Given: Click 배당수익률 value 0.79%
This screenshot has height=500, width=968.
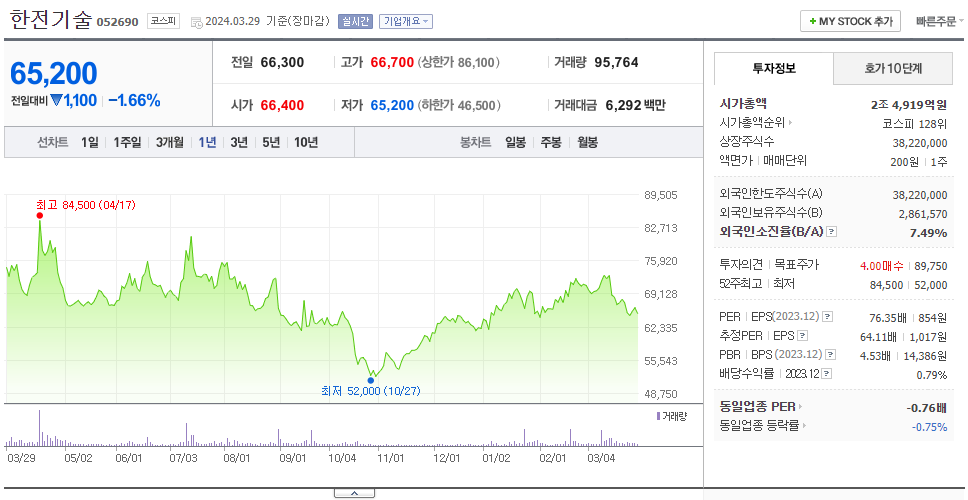Looking at the screenshot, I should click(932, 375).
